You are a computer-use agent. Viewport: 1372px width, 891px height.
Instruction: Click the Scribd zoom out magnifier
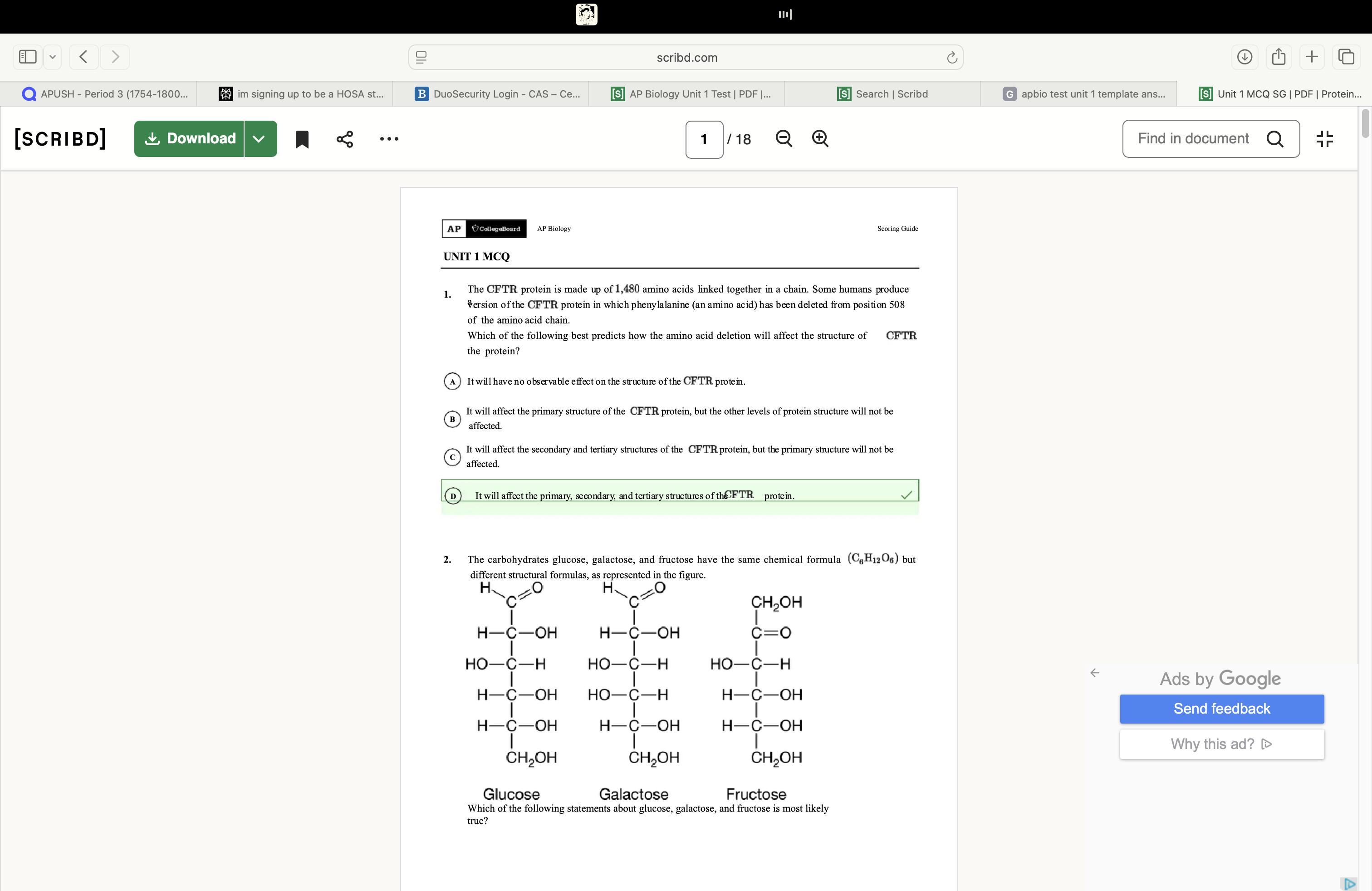click(784, 138)
